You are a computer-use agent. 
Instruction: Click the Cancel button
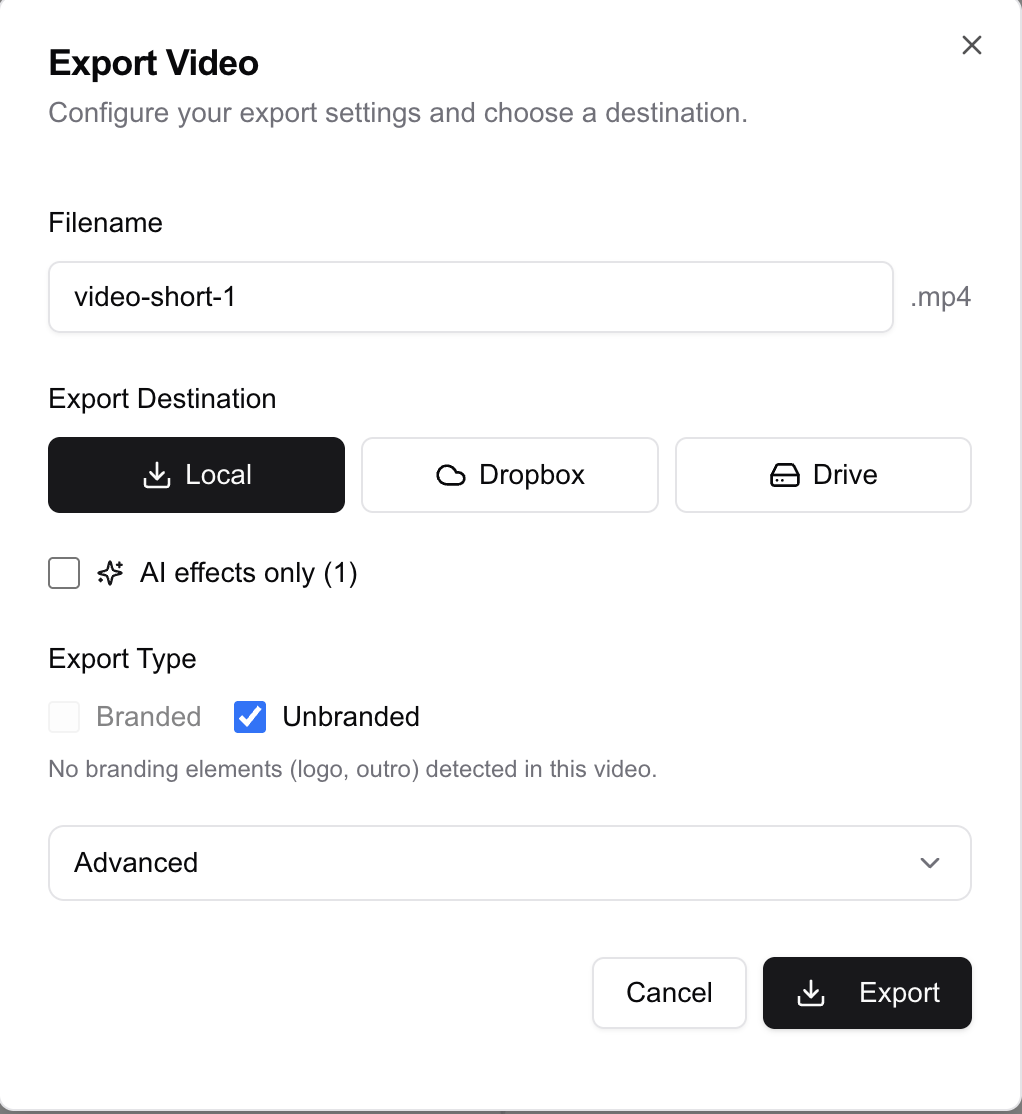click(x=669, y=992)
